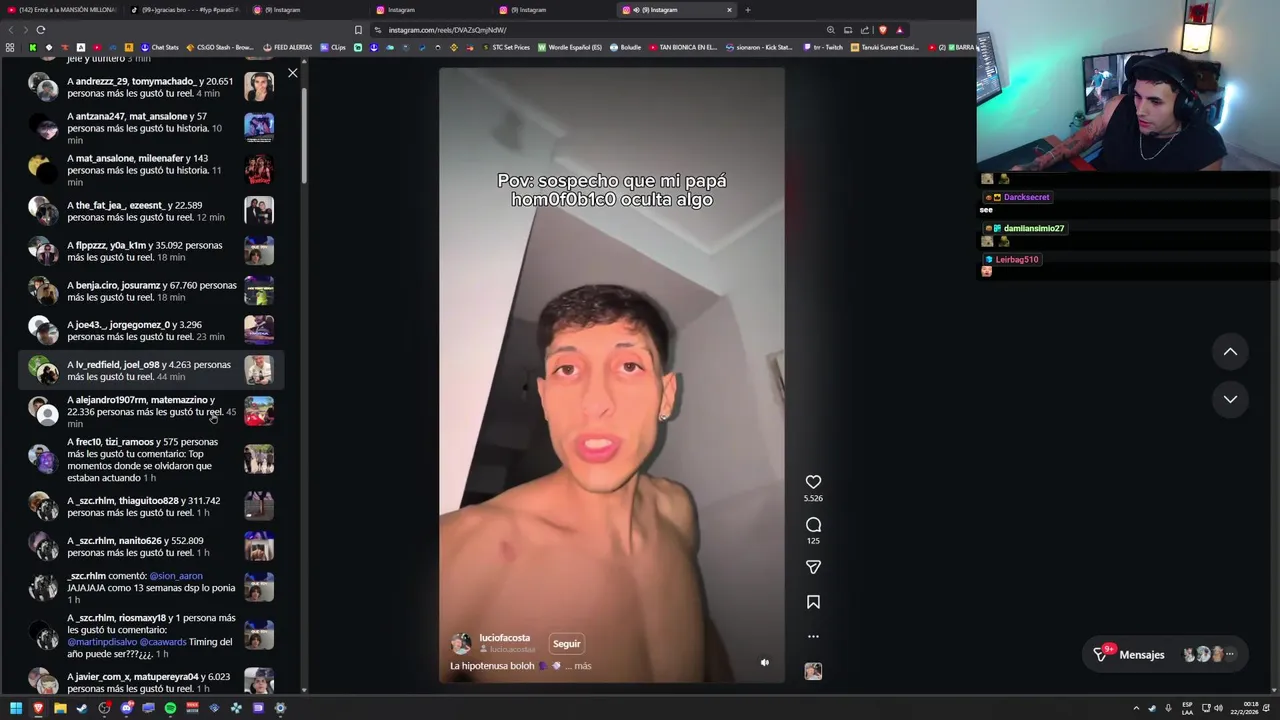
Task: Go to next reel with down chevron
Action: [1230, 399]
